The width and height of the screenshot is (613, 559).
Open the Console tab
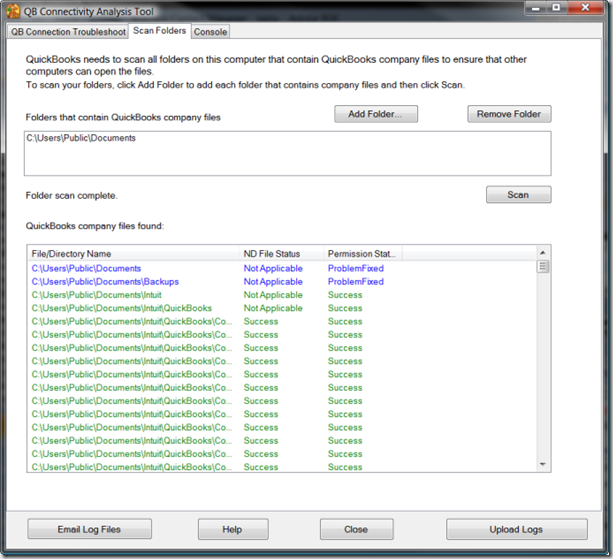(210, 32)
